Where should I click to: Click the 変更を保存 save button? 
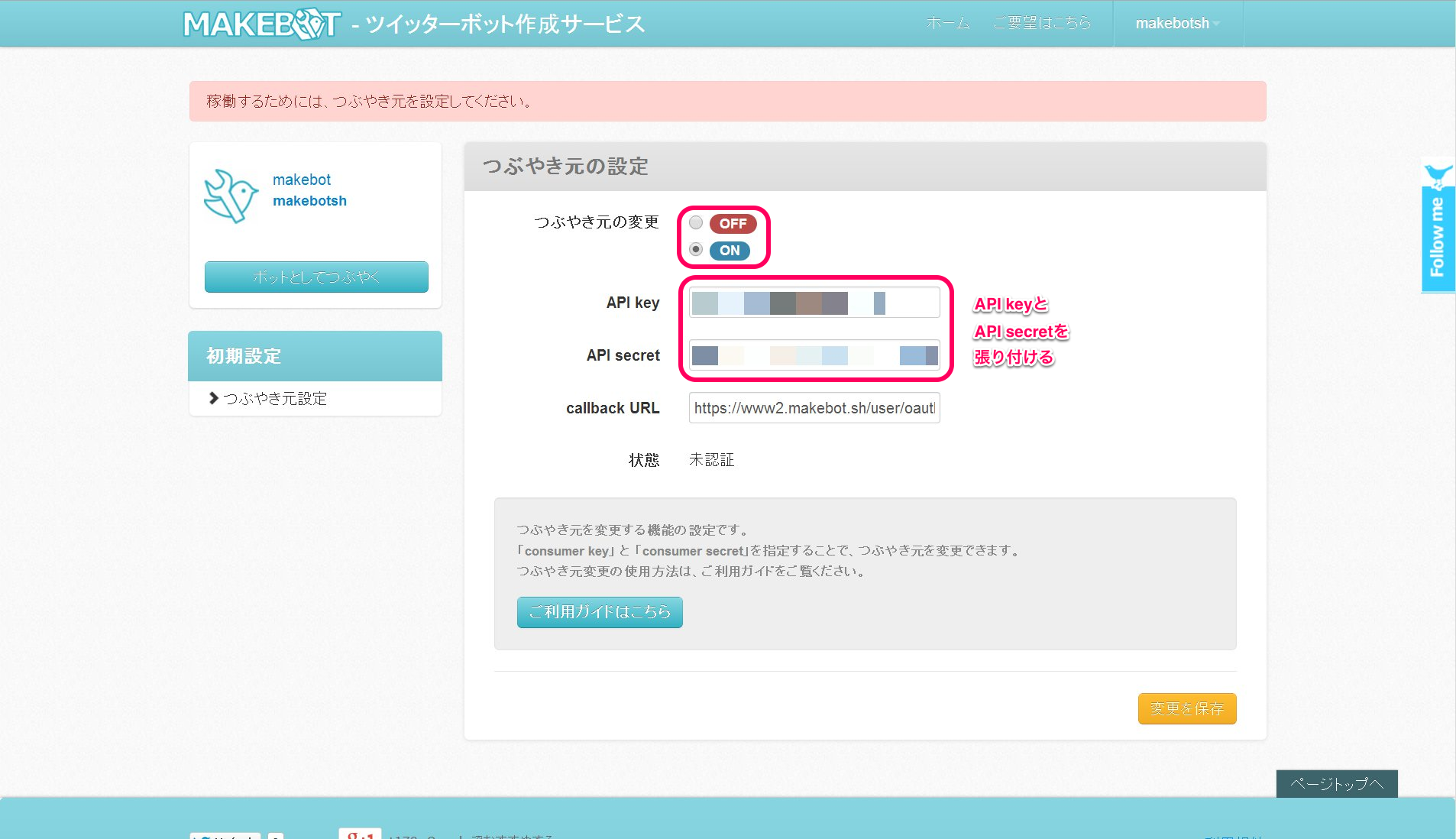click(x=1187, y=708)
